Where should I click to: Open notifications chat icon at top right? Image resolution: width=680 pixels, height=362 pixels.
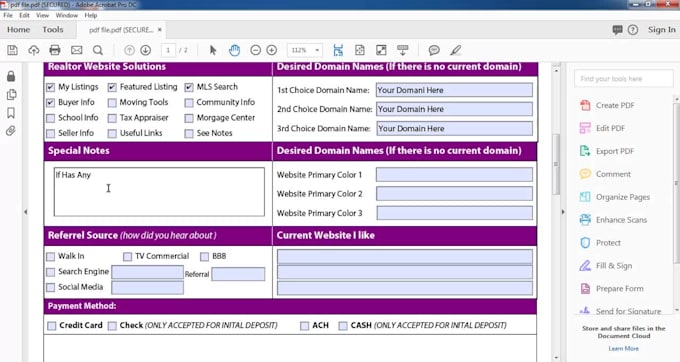coord(618,30)
